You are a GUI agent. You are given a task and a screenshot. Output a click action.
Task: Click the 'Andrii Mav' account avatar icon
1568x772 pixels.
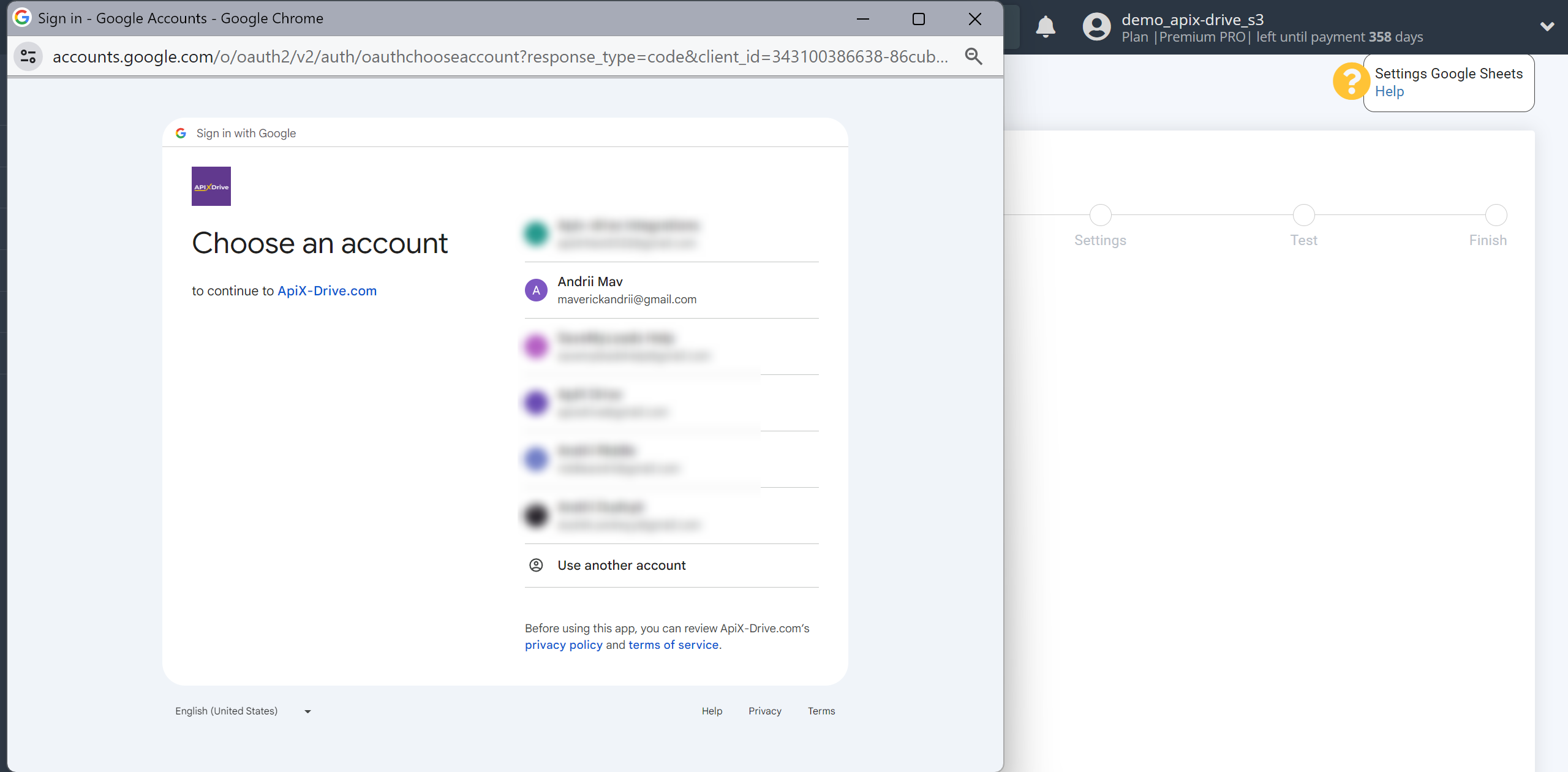pos(536,290)
